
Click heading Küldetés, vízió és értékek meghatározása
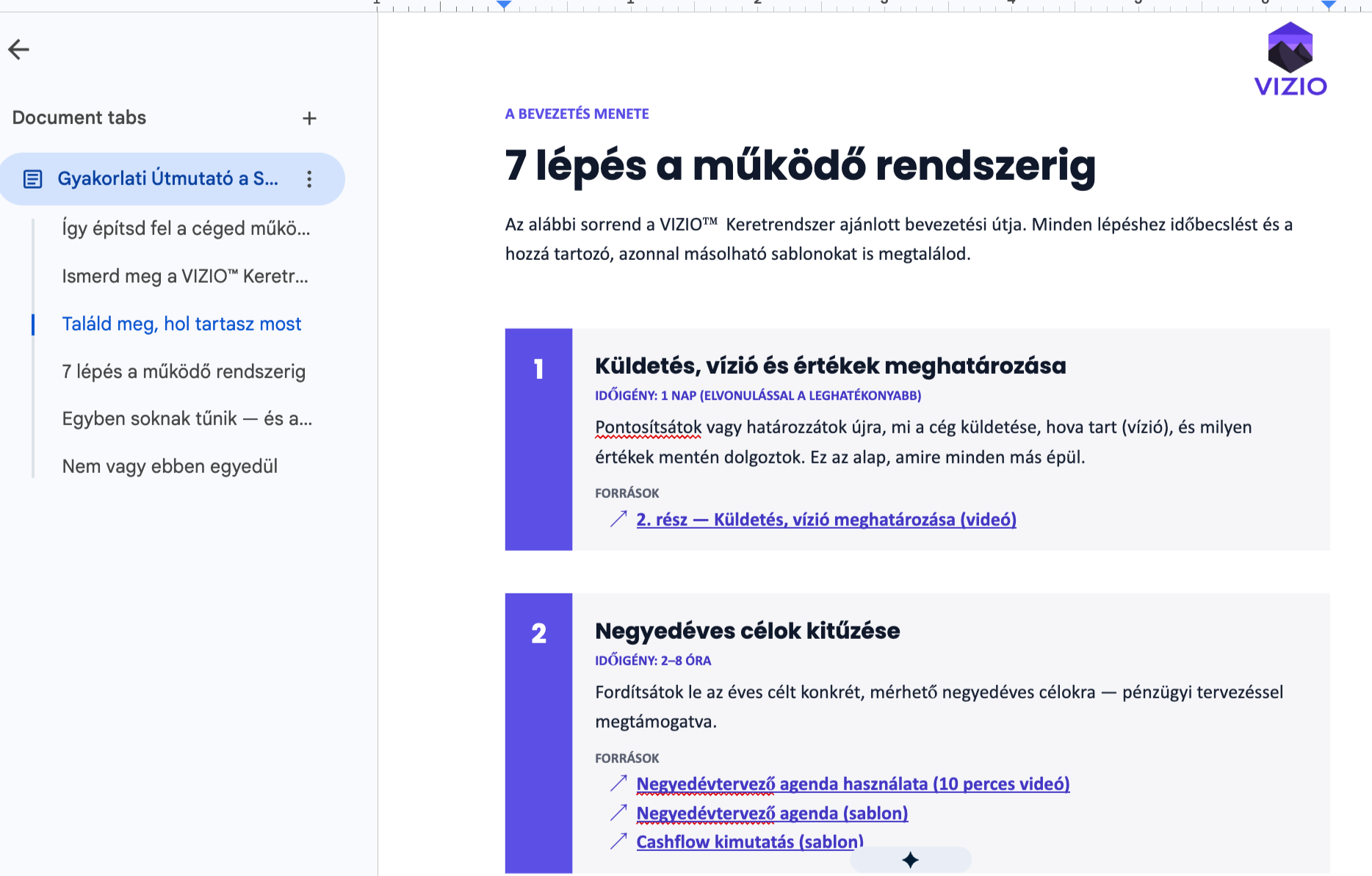(x=831, y=366)
